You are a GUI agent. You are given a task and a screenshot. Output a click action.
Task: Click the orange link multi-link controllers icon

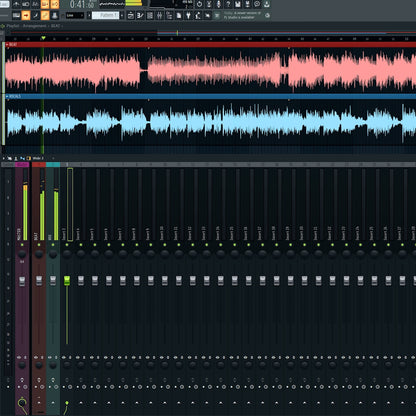point(45,15)
